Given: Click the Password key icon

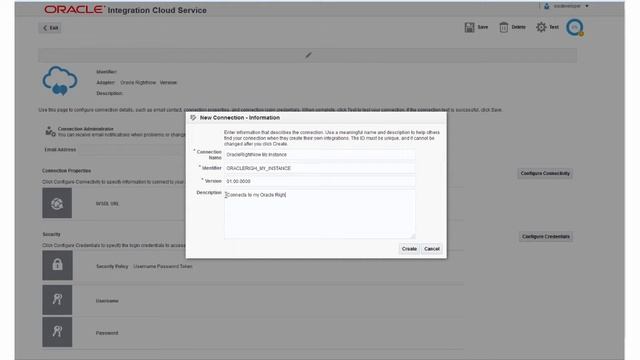Looking at the screenshot, I should [57, 332].
